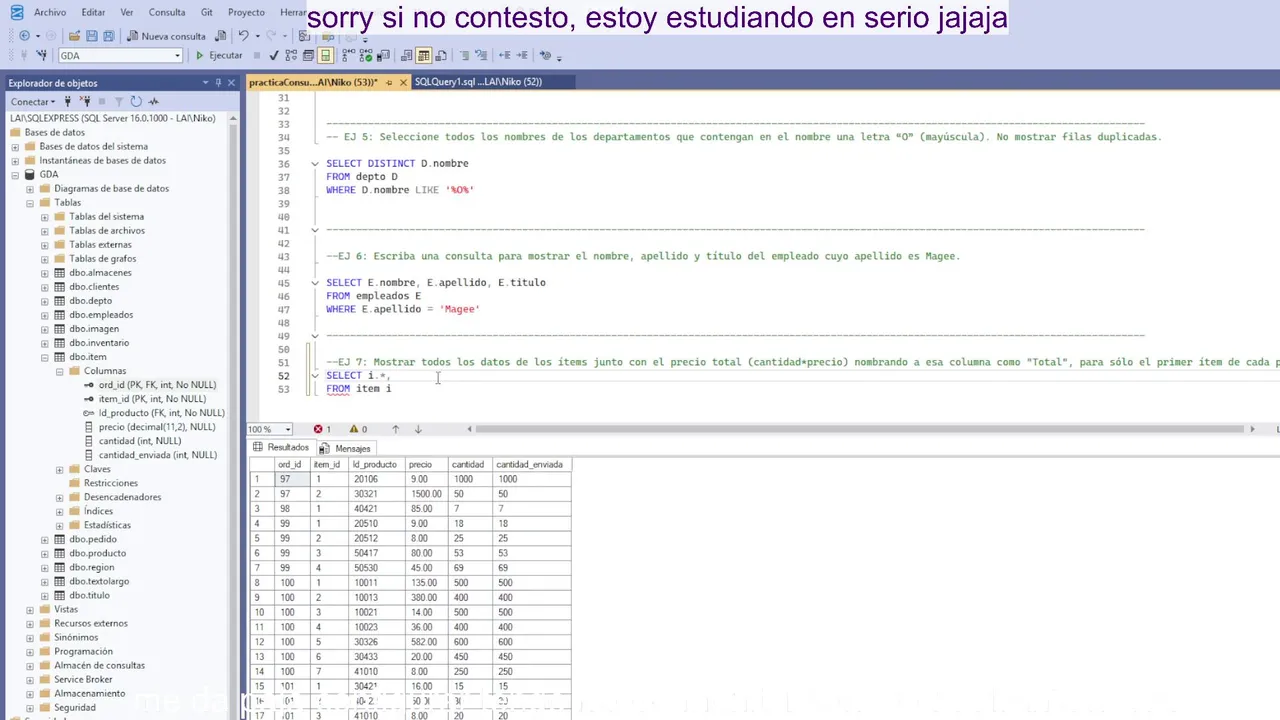1280x720 pixels.
Task: Expand Bases de datos del sistema node
Action: point(15,146)
